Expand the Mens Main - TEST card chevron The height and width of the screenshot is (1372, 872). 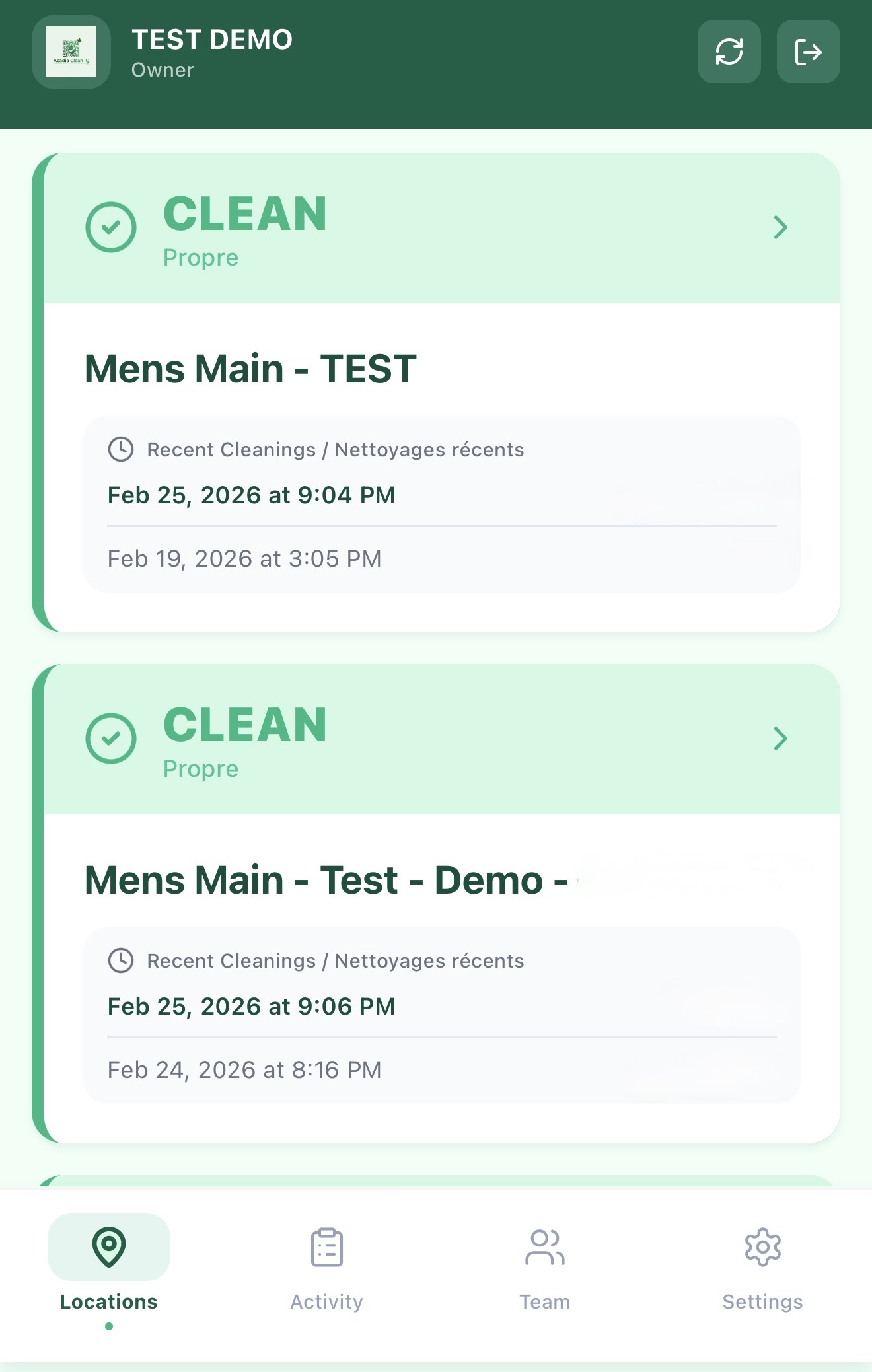[782, 227]
